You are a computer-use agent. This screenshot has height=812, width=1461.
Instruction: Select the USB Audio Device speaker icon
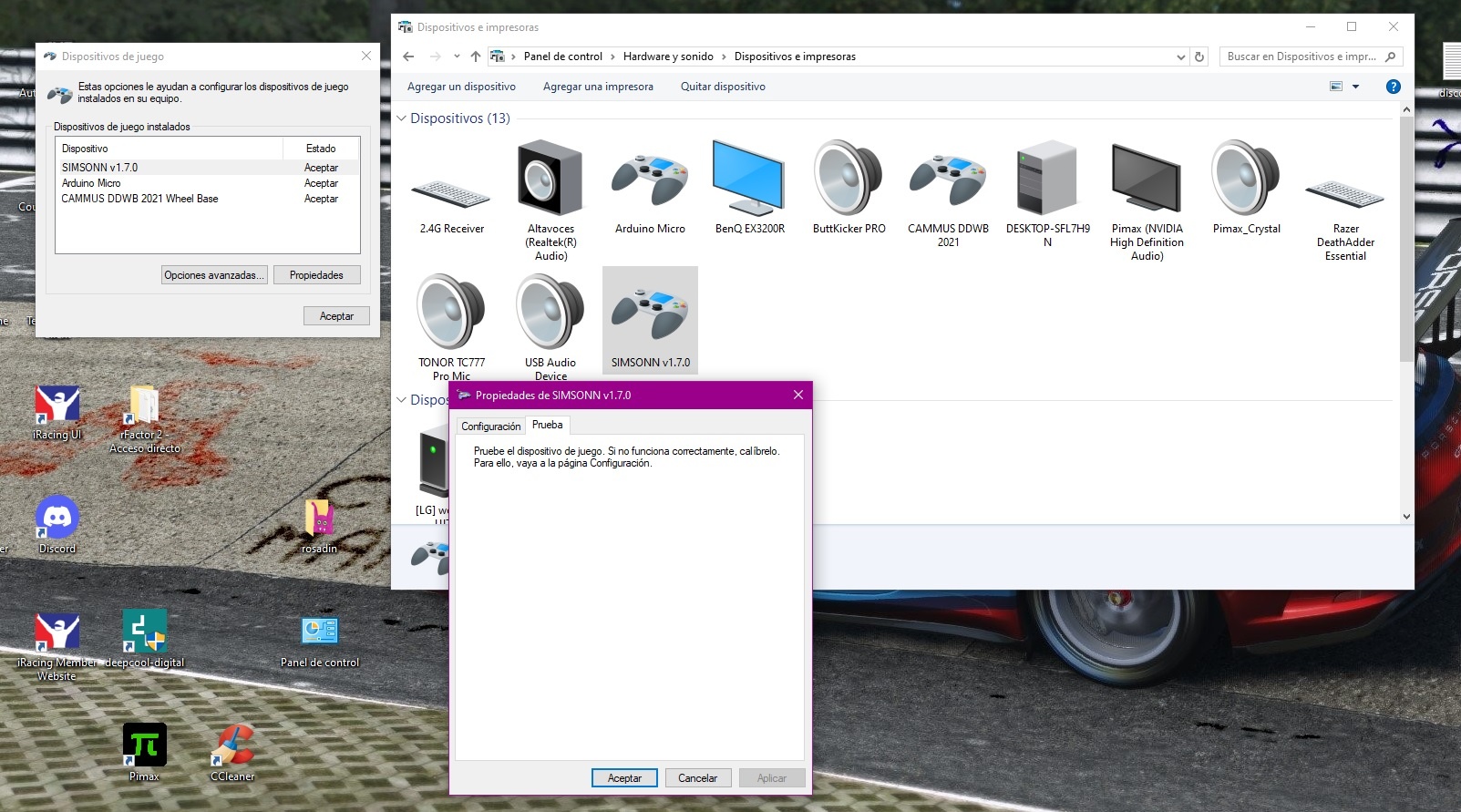tap(550, 312)
